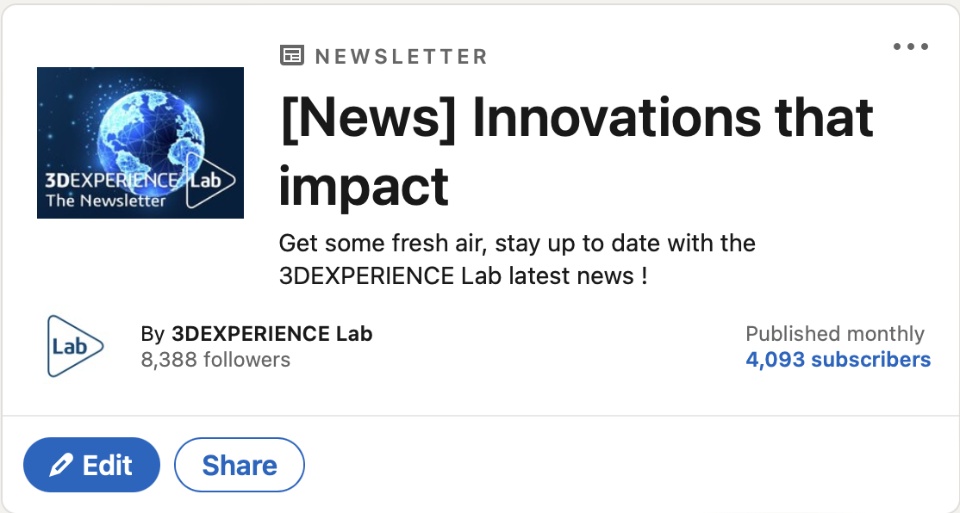The height and width of the screenshot is (513, 960).
Task: Click "The Newsletter" caption on cover image
Action: pyautogui.click(x=105, y=201)
